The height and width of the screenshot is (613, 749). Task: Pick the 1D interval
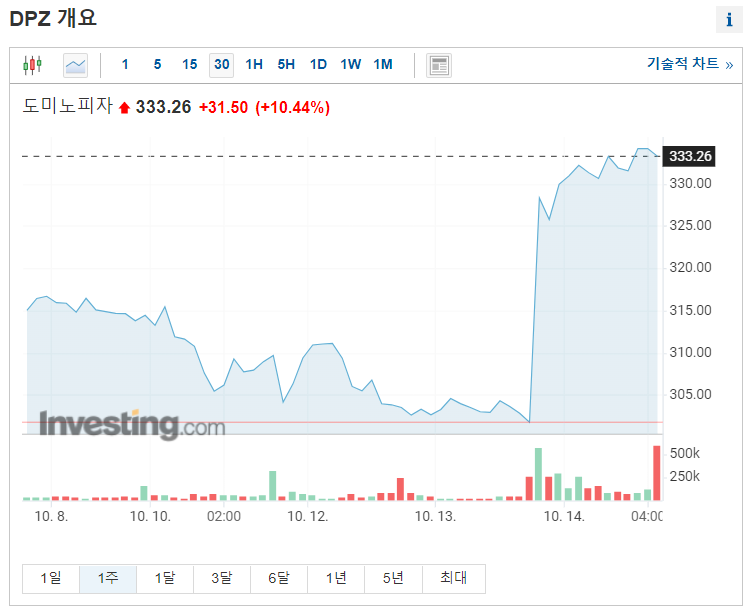[x=318, y=65]
